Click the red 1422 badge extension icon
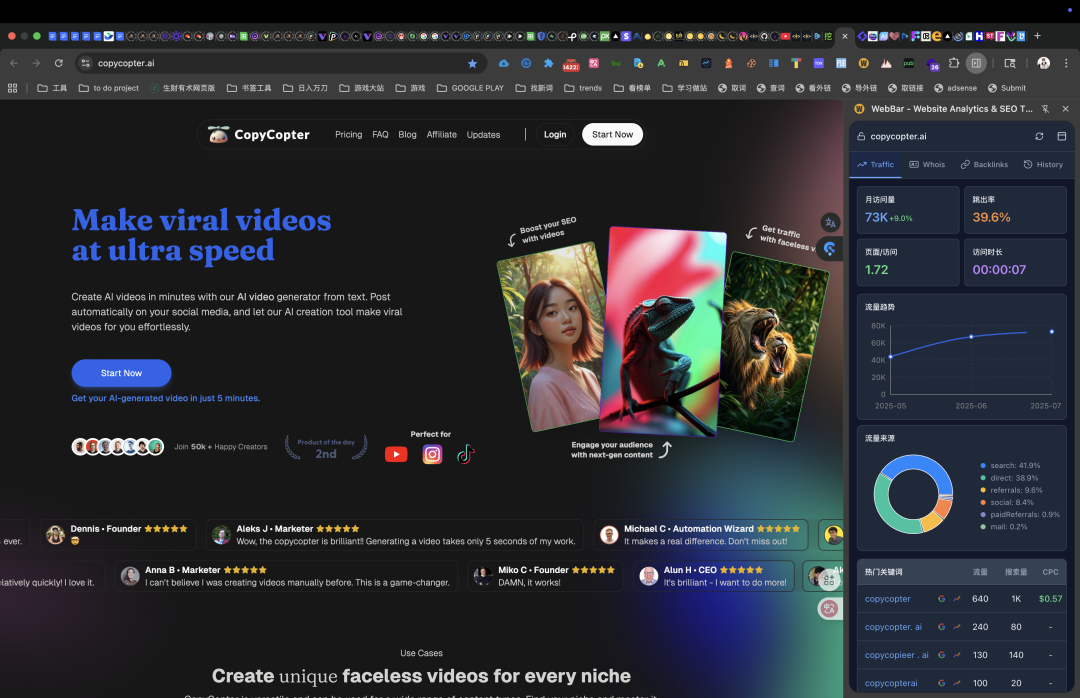This screenshot has width=1080, height=698. [x=571, y=64]
